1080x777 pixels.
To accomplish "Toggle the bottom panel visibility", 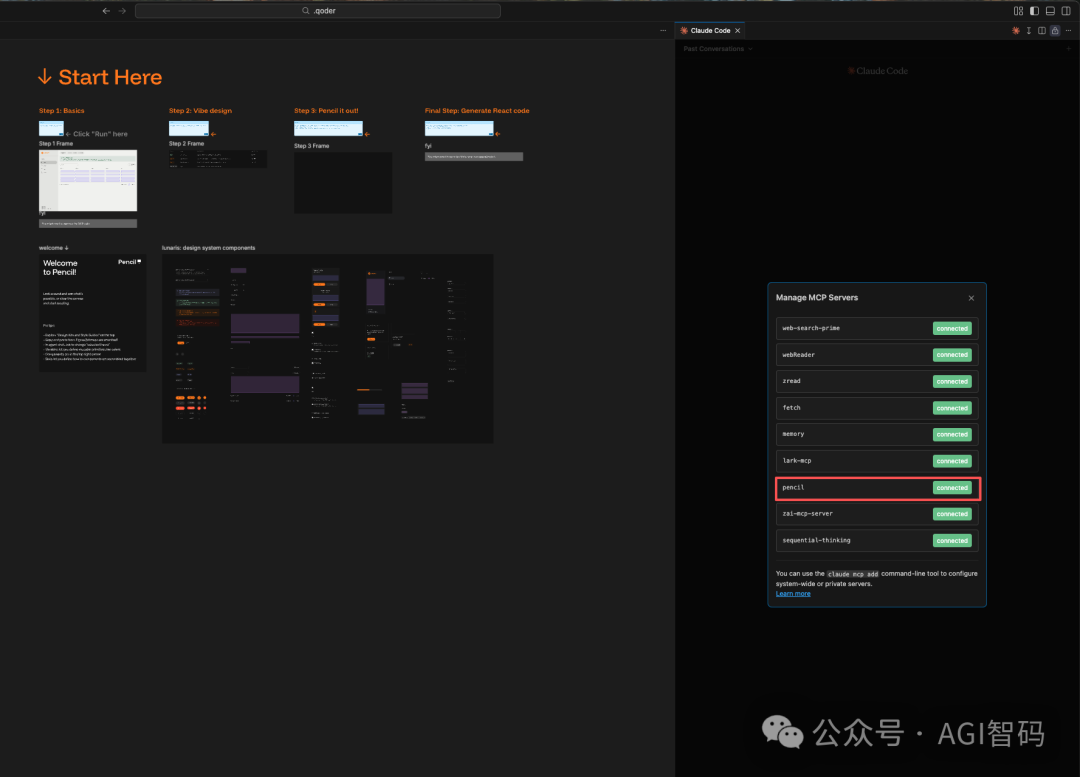I will pyautogui.click(x=1050, y=11).
